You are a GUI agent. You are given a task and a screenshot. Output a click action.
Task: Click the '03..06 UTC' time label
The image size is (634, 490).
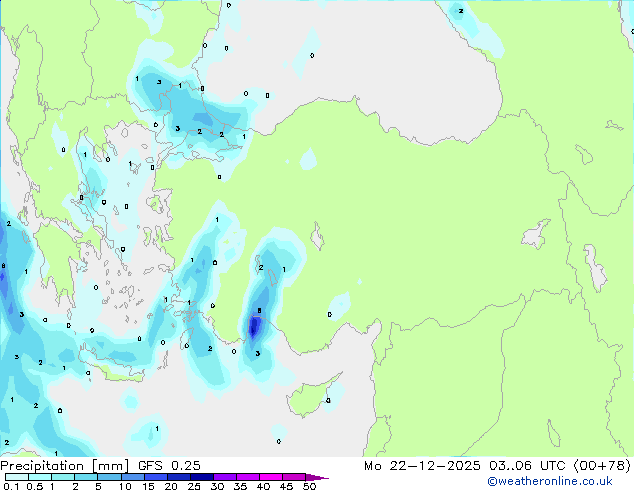coord(527,466)
